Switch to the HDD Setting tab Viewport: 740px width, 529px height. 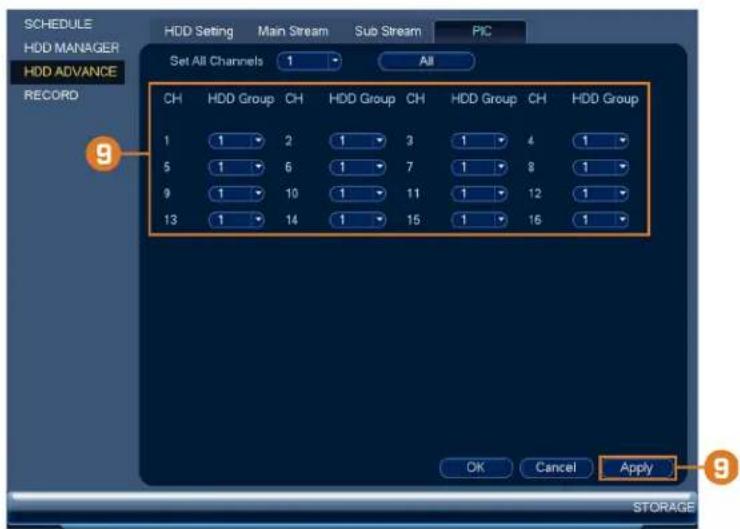click(199, 32)
